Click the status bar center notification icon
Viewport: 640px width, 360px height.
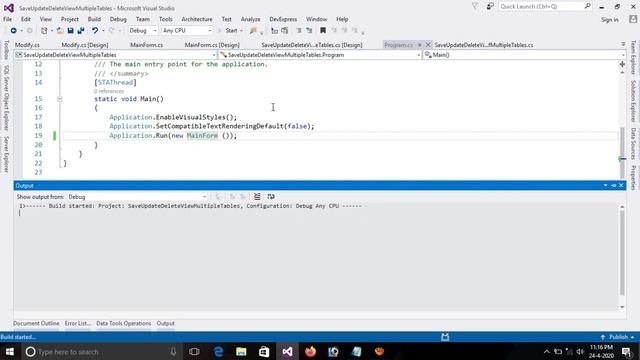click(445, 337)
